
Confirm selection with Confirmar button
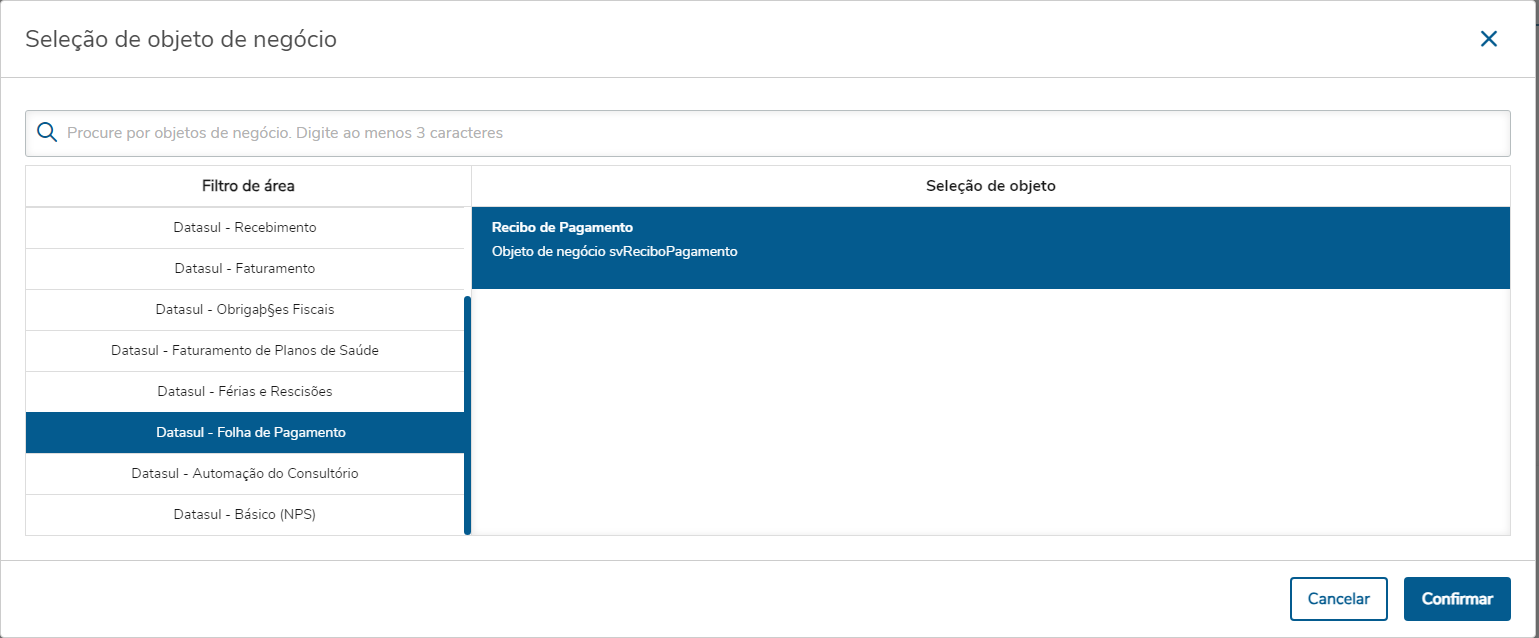pyautogui.click(x=1457, y=599)
